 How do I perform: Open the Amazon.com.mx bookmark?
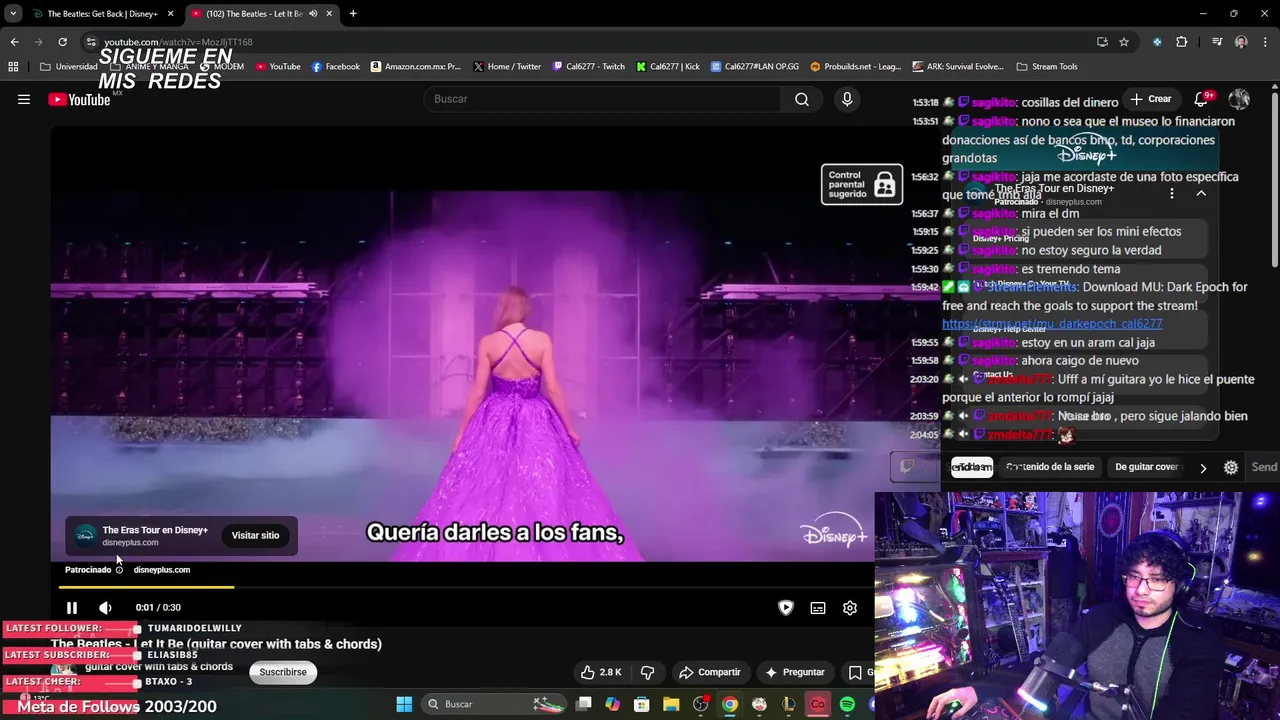pos(416,67)
